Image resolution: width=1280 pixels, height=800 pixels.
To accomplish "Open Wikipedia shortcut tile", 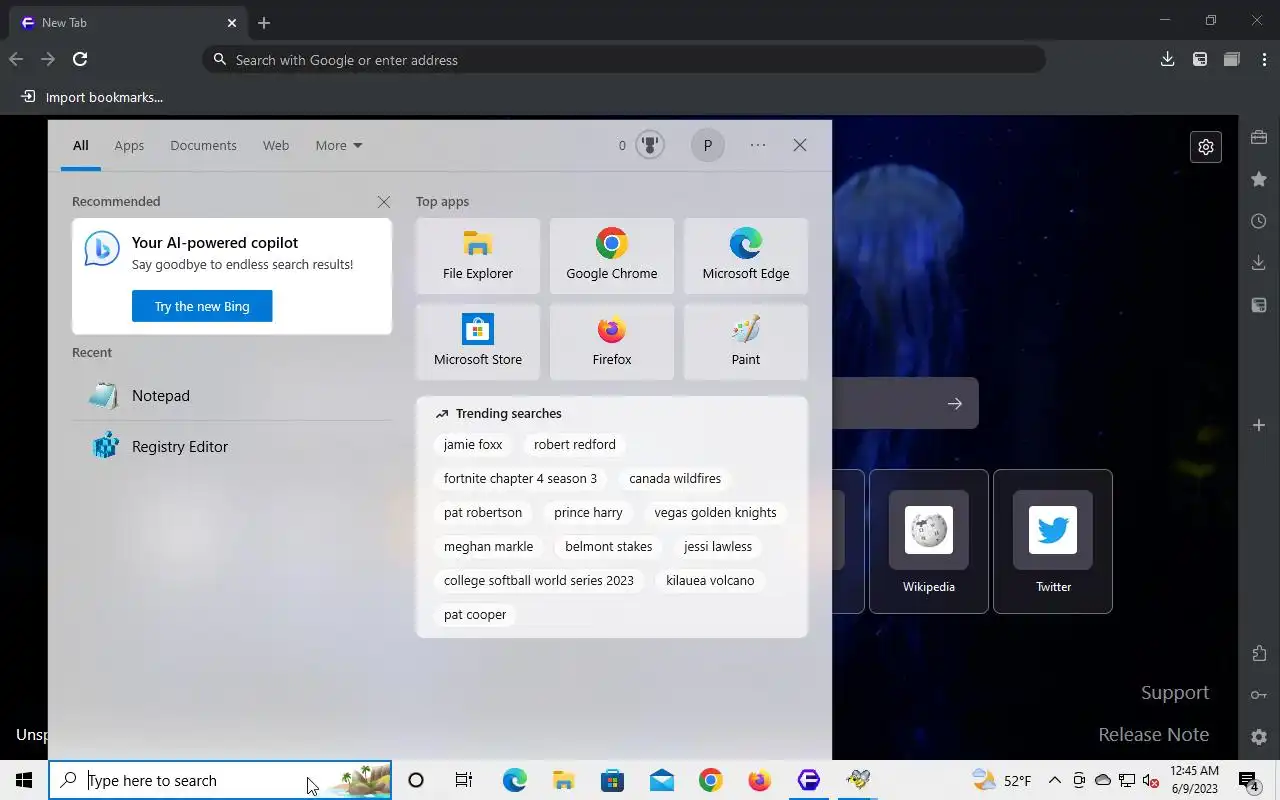I will (x=929, y=541).
